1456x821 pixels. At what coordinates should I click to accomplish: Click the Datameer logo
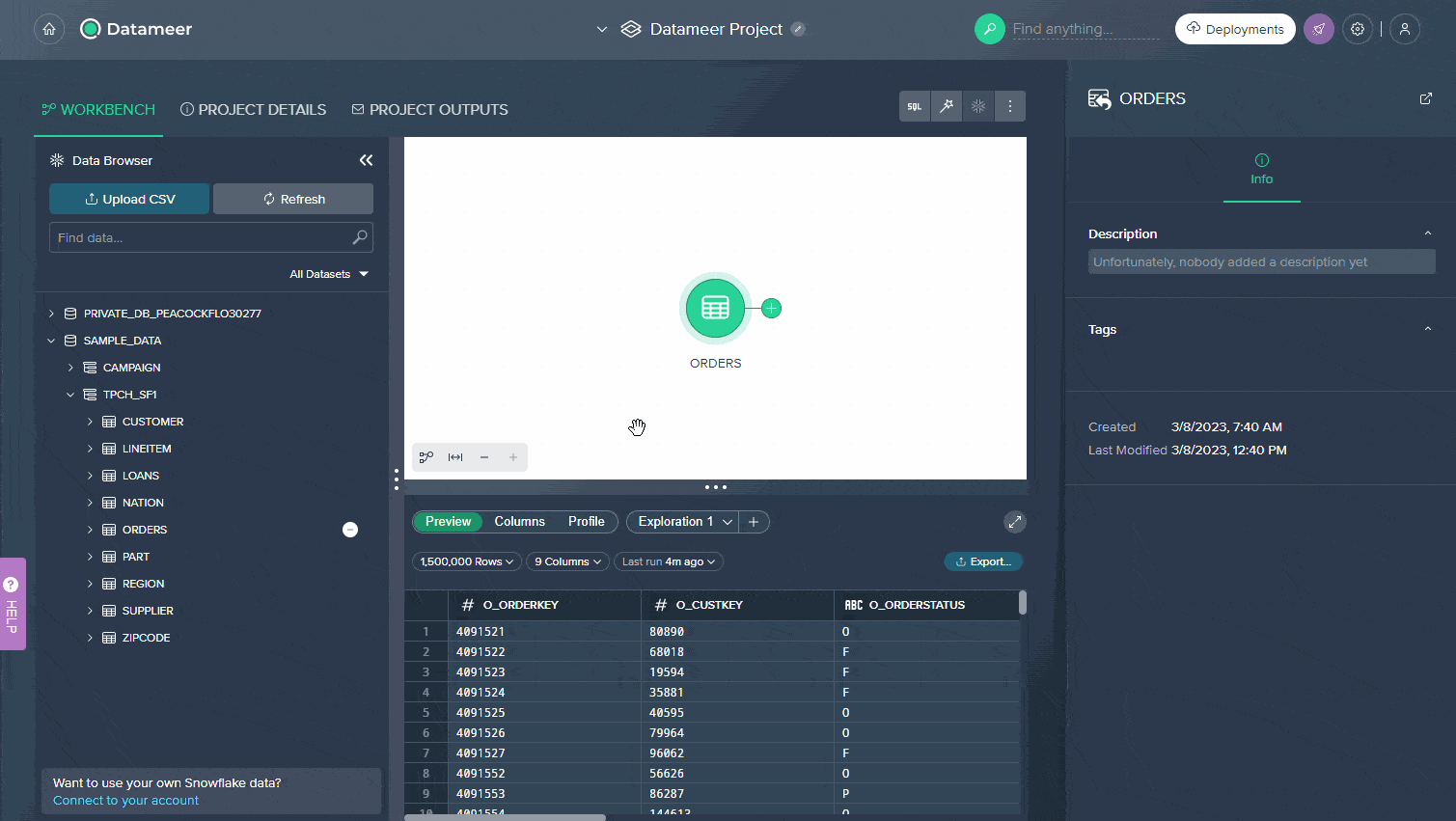(136, 29)
